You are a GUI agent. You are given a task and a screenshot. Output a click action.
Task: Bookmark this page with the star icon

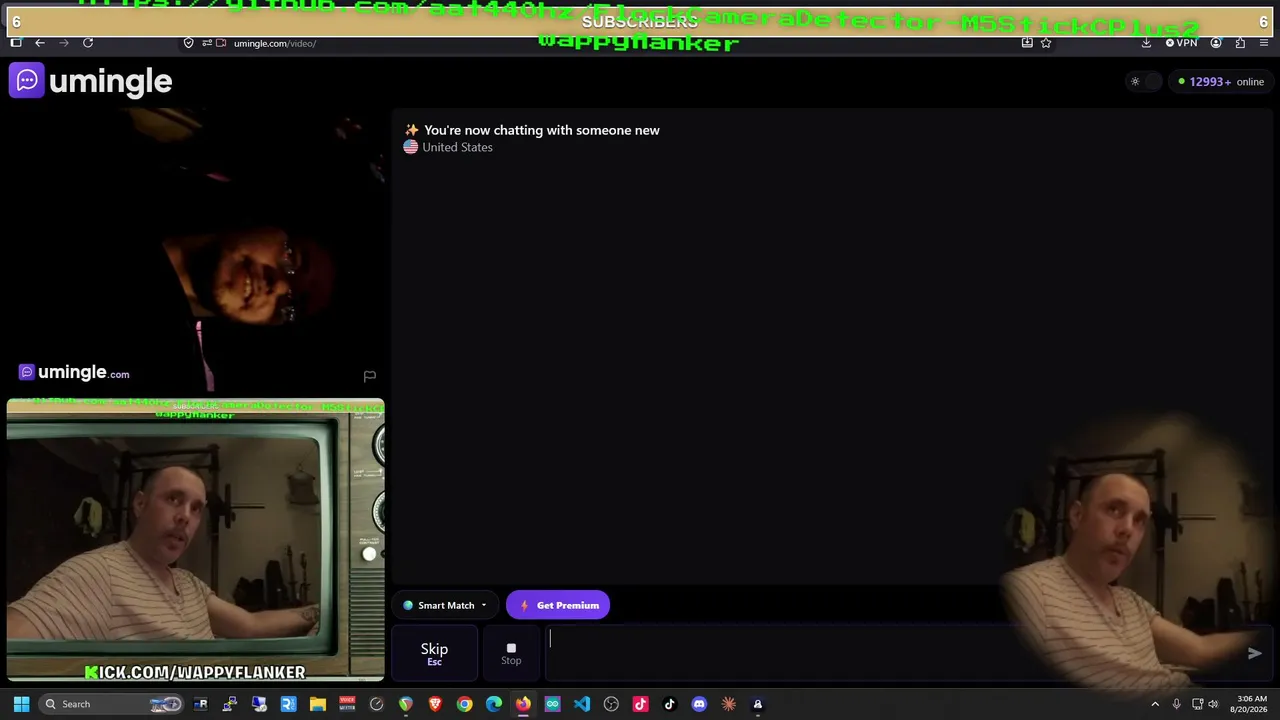[x=1046, y=43]
